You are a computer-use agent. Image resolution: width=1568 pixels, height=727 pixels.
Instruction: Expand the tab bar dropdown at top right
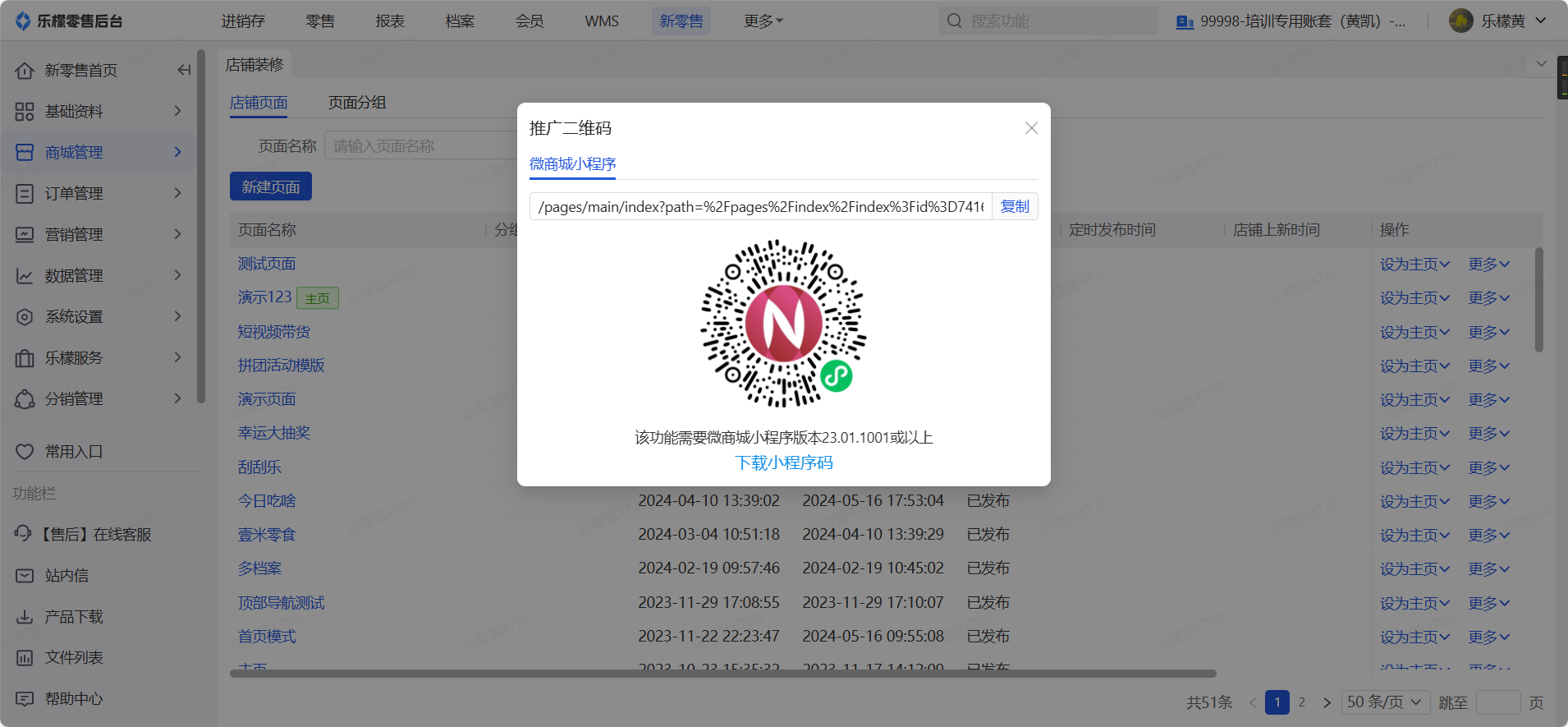pyautogui.click(x=1541, y=64)
